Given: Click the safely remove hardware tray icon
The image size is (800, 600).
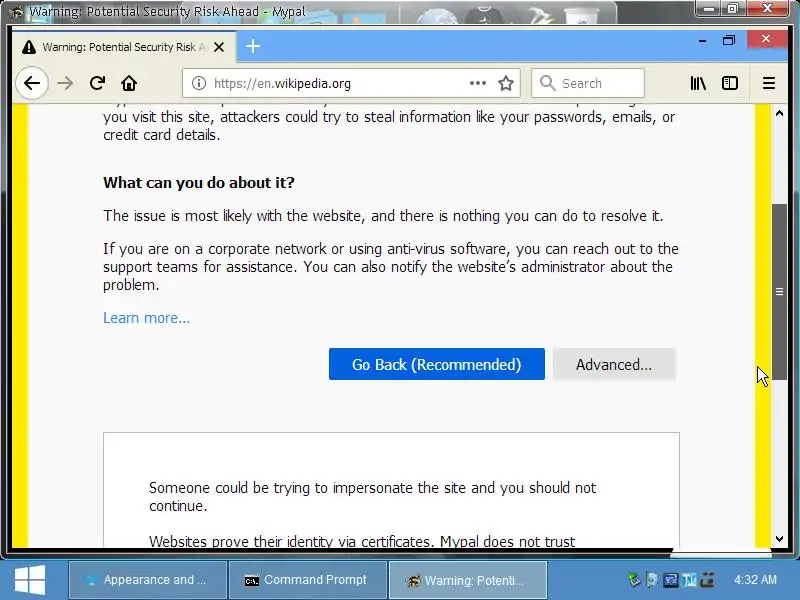Looking at the screenshot, I should pyautogui.click(x=634, y=580).
